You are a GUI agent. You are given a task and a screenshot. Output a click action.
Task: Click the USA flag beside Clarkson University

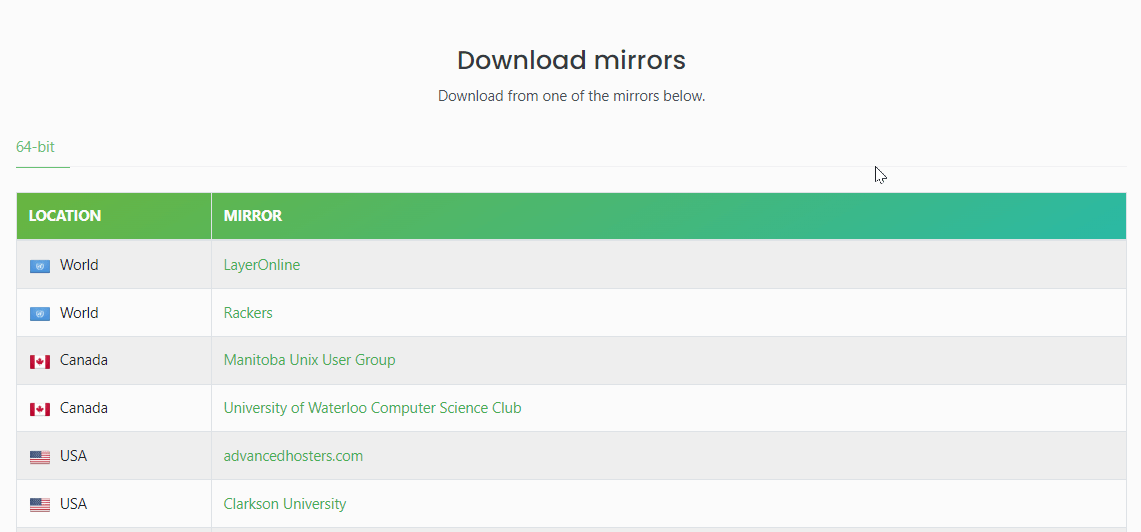point(40,505)
